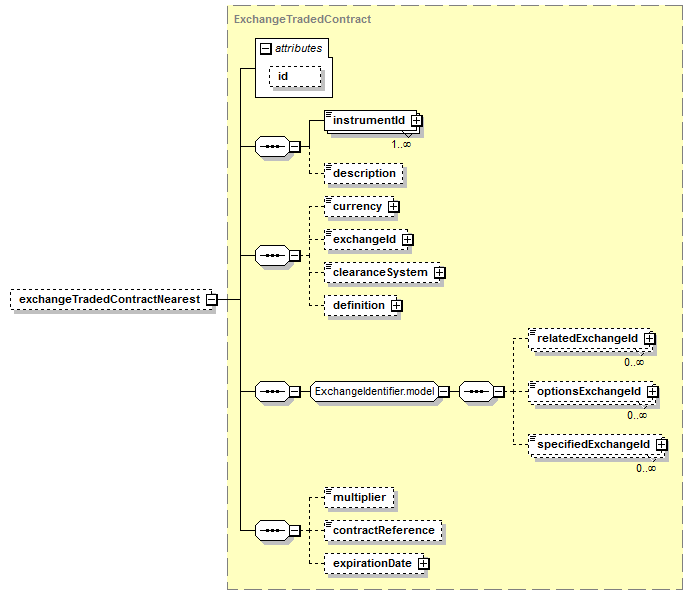This screenshot has height=595, width=693.
Task: Select the multiplier element
Action: pos(359,497)
